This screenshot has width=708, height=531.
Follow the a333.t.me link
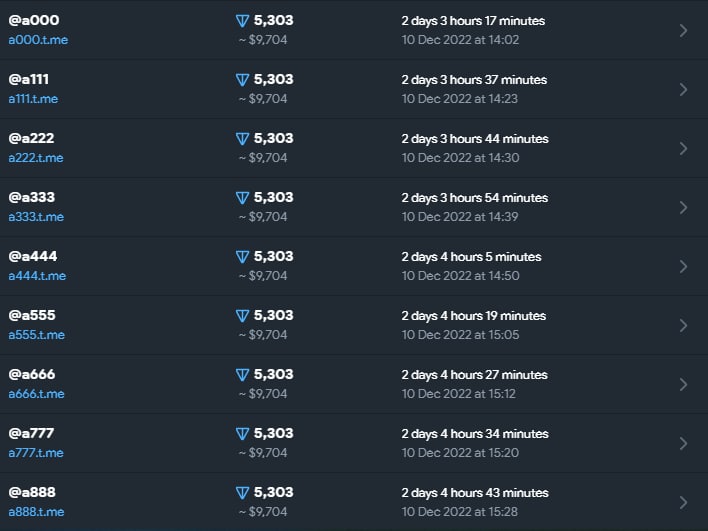[36, 217]
